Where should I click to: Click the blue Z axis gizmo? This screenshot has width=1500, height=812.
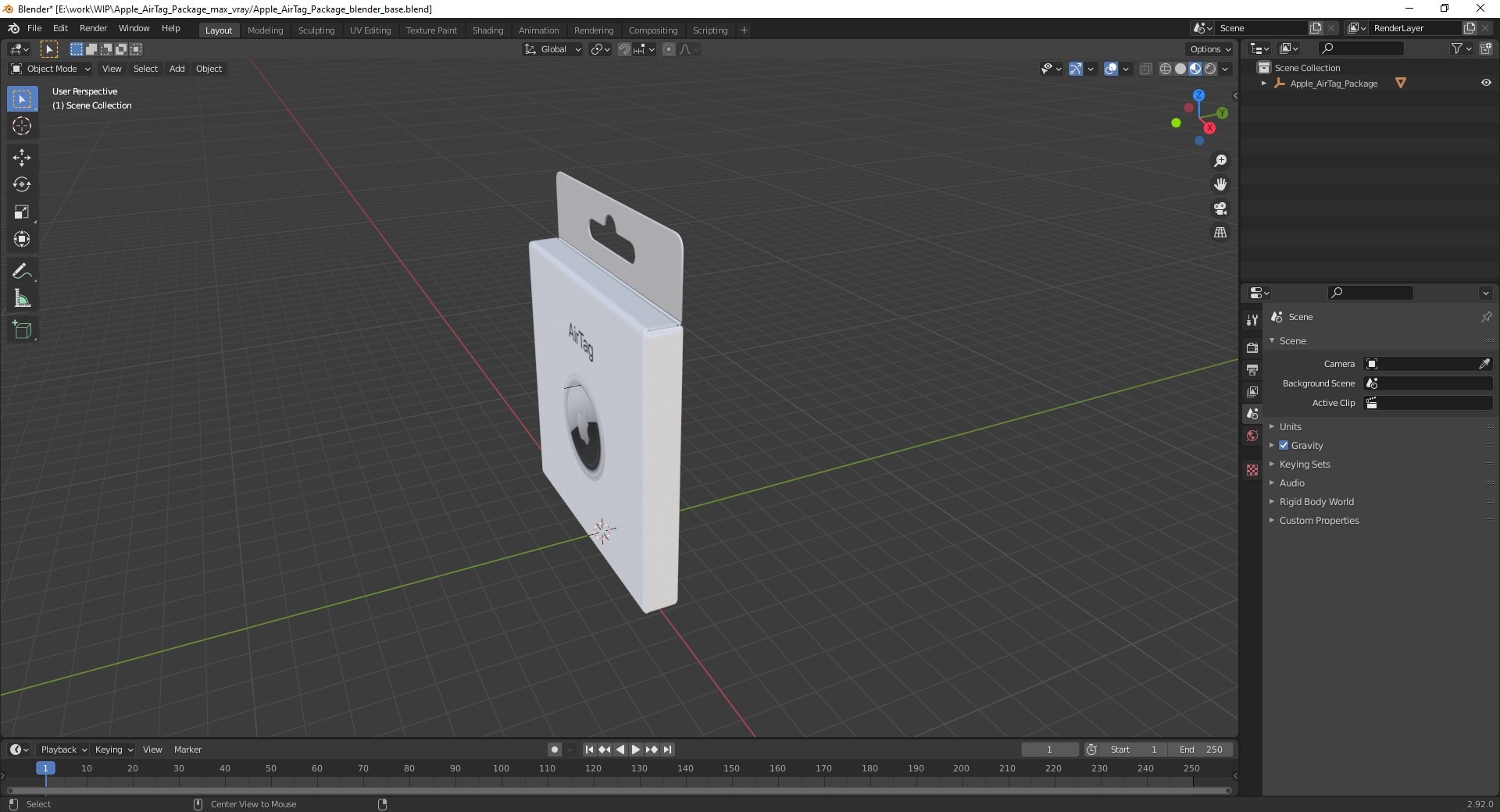click(1198, 95)
